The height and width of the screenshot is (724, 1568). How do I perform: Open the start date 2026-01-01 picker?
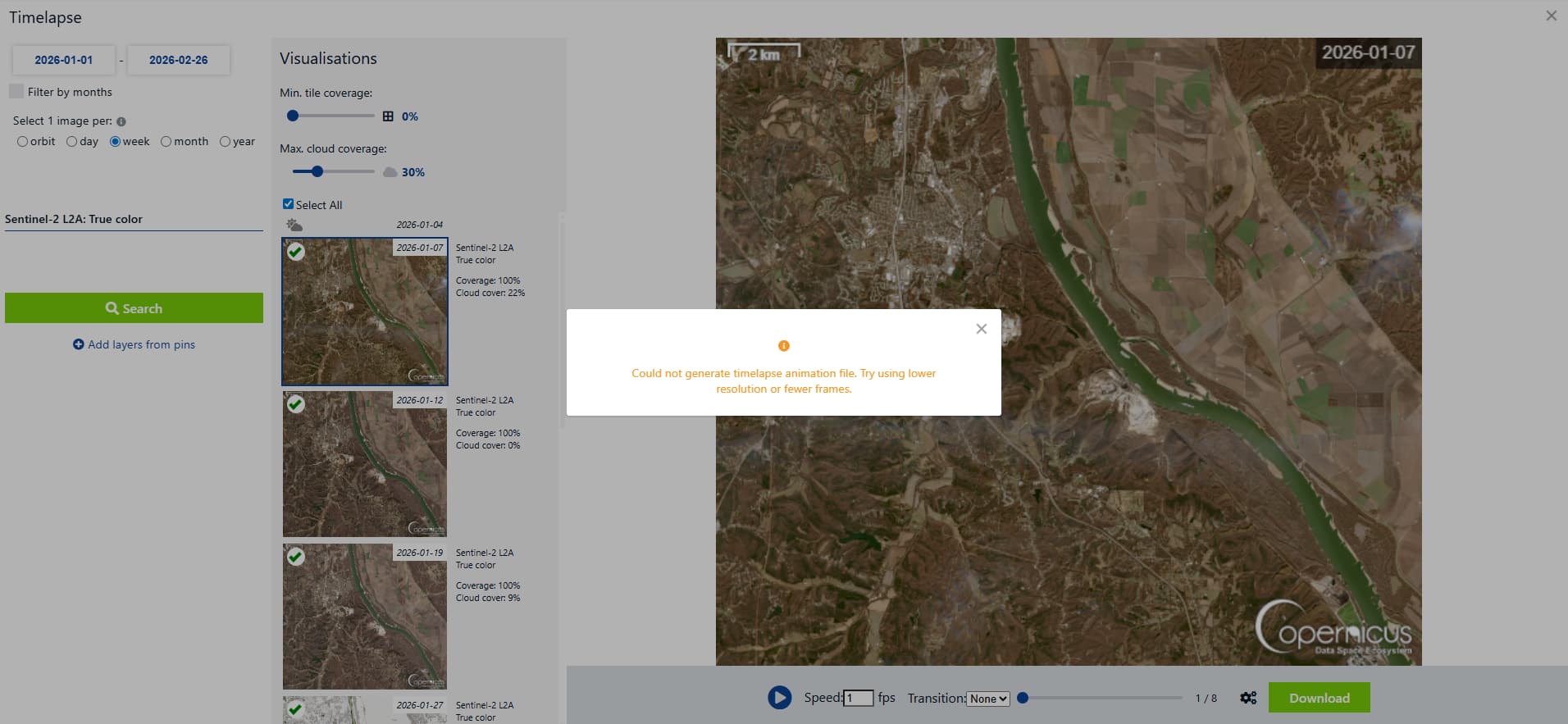(63, 60)
